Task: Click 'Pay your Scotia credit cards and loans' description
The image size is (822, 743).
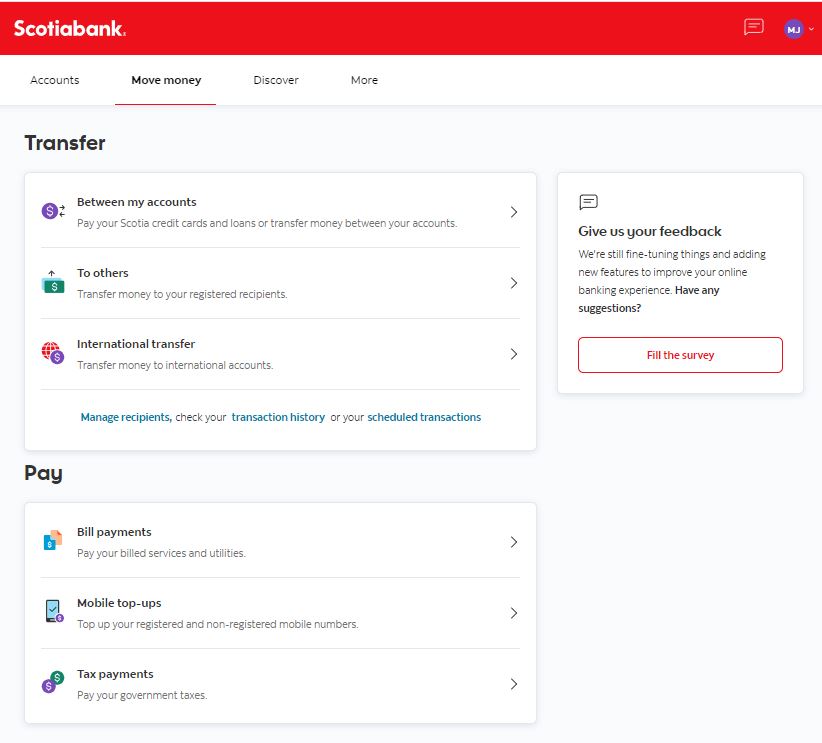Action: [x=267, y=223]
